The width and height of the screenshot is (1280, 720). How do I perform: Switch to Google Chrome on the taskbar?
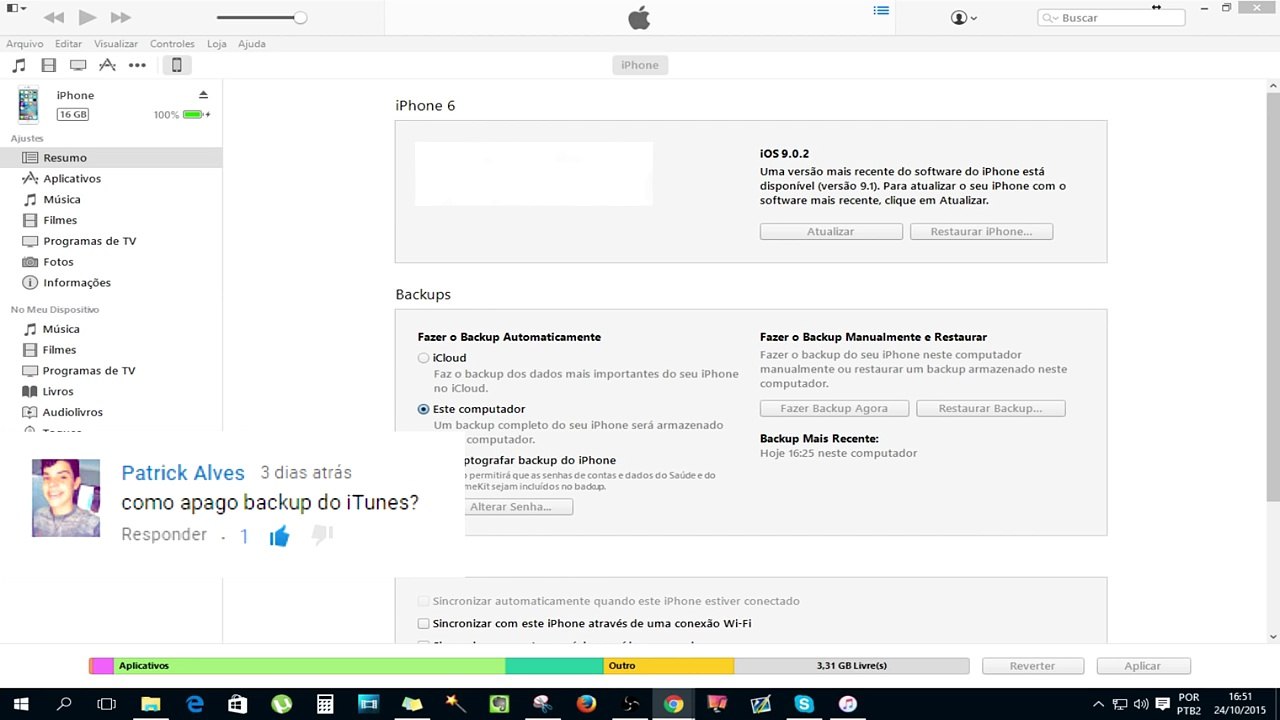(x=673, y=704)
